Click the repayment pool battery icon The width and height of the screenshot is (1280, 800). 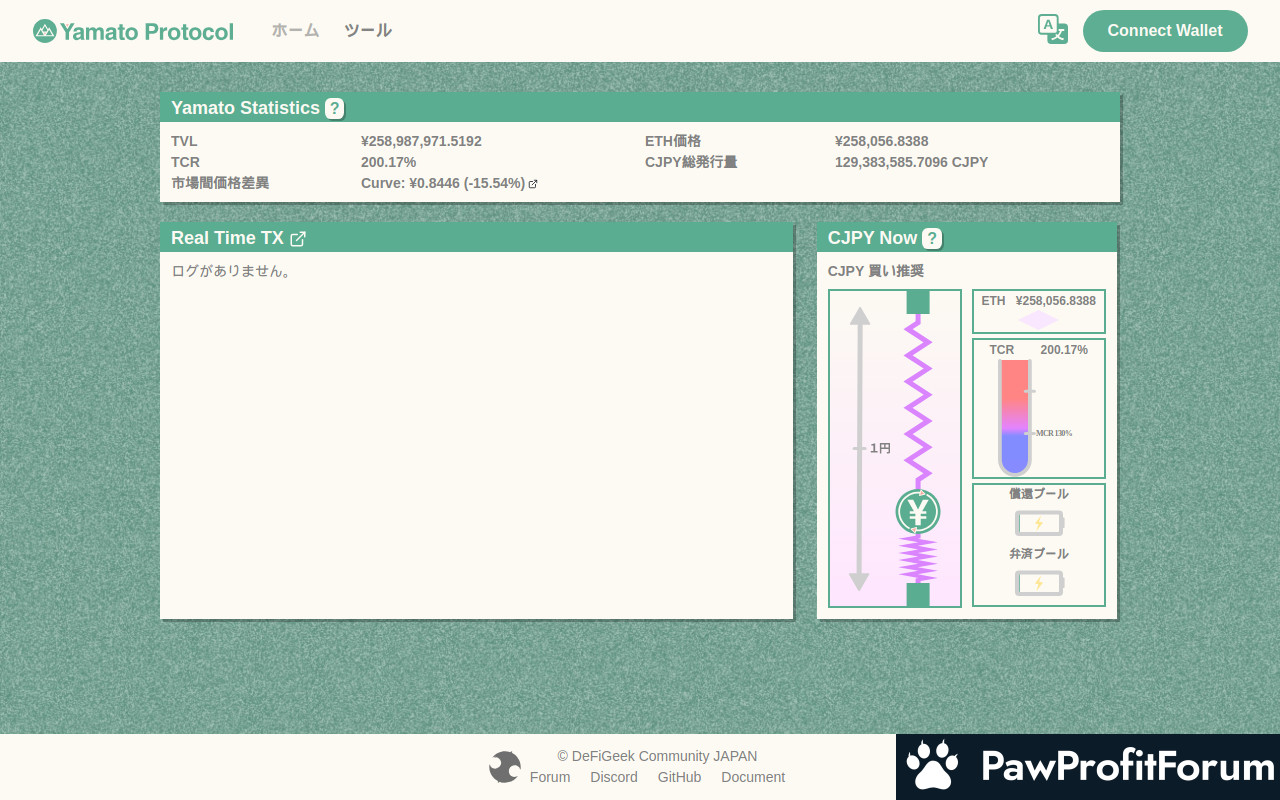point(1039,583)
